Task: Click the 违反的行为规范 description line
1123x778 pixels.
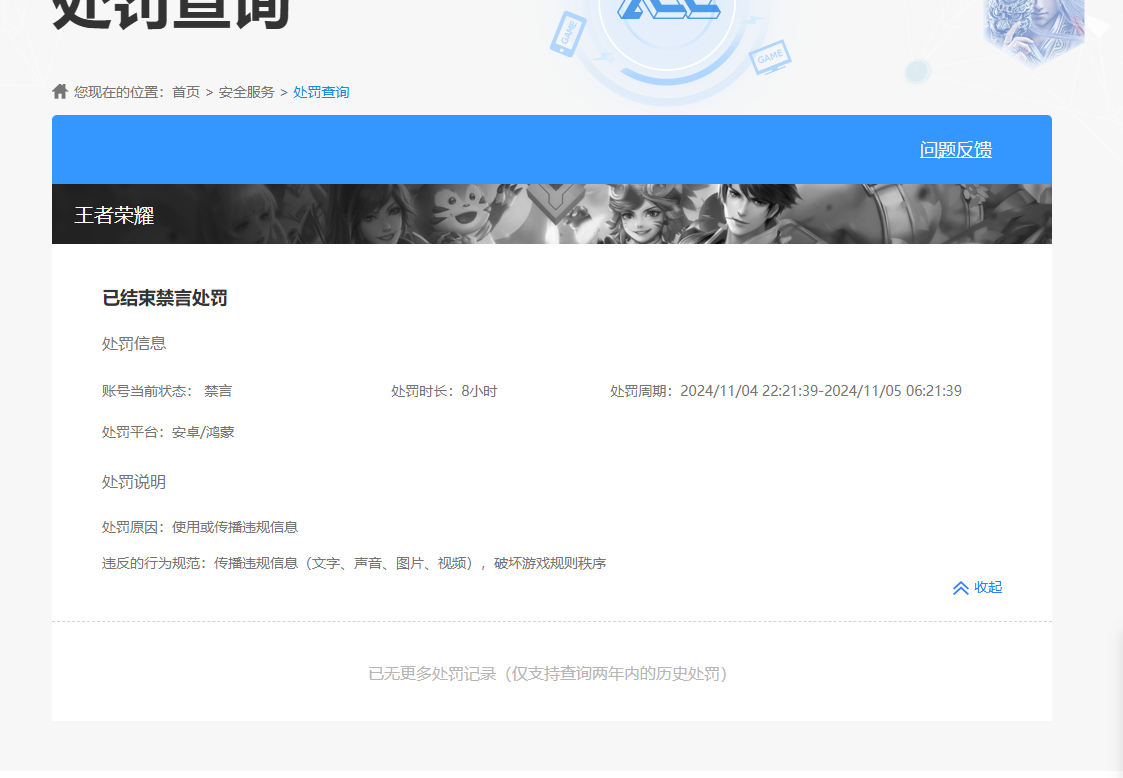Action: (354, 564)
